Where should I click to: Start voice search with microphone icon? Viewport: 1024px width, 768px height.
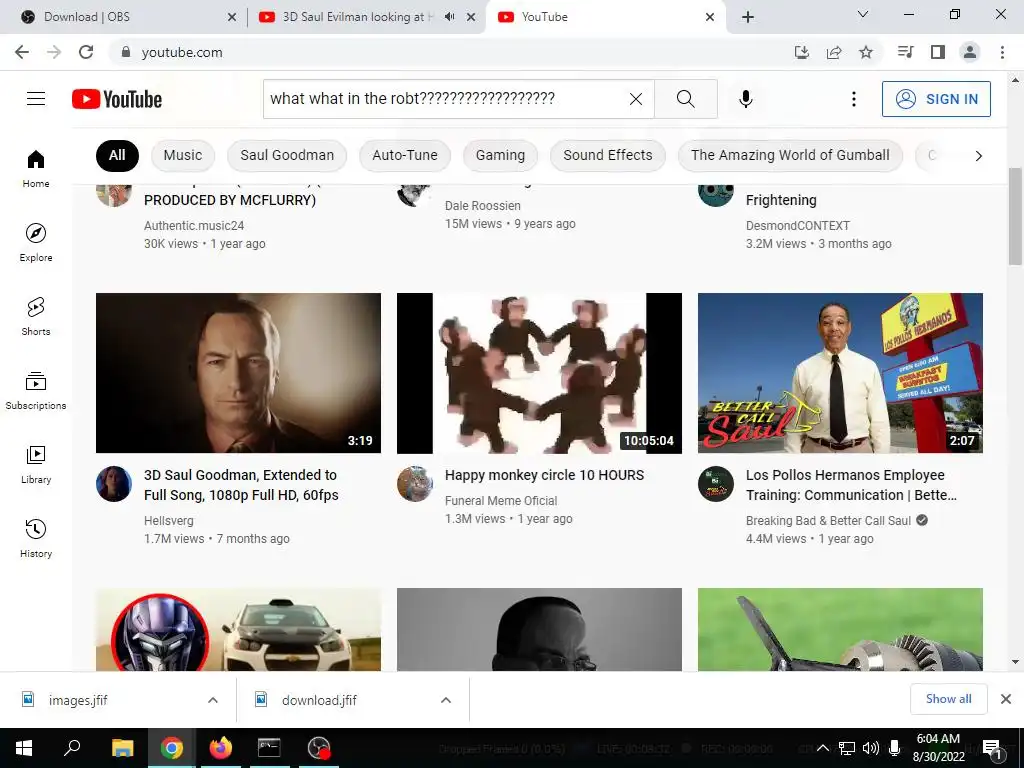746,99
